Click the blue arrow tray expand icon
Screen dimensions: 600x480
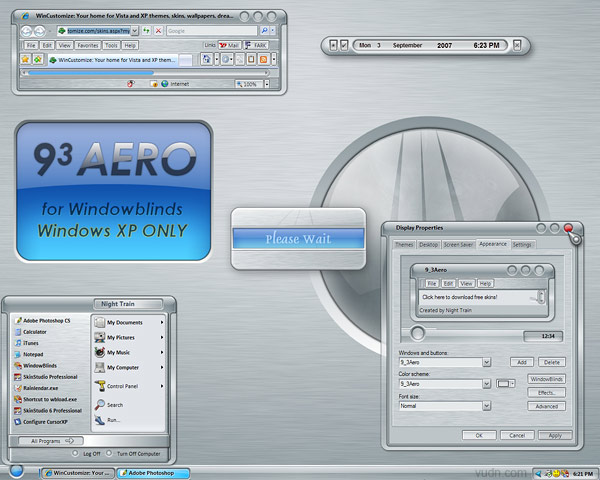coord(539,474)
